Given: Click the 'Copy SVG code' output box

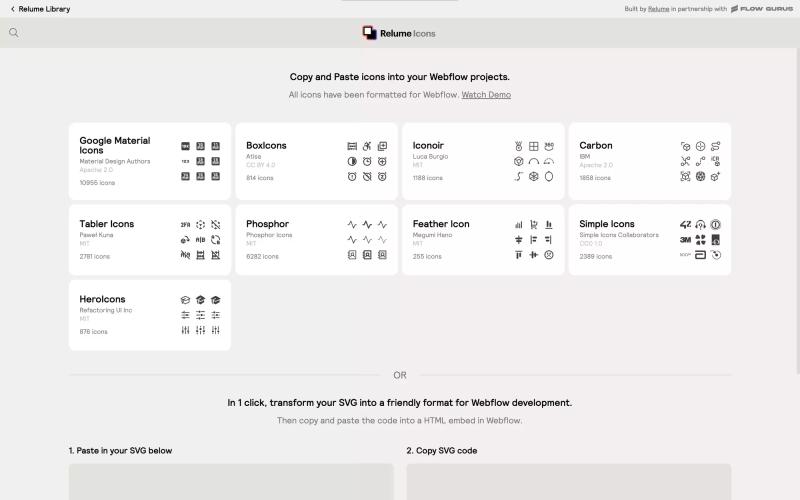Looking at the screenshot, I should pyautogui.click(x=569, y=482).
